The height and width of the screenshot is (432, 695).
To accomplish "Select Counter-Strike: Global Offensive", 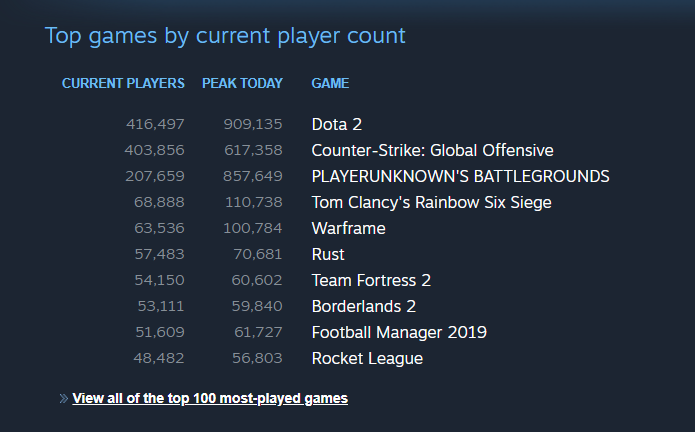I will click(x=433, y=151).
